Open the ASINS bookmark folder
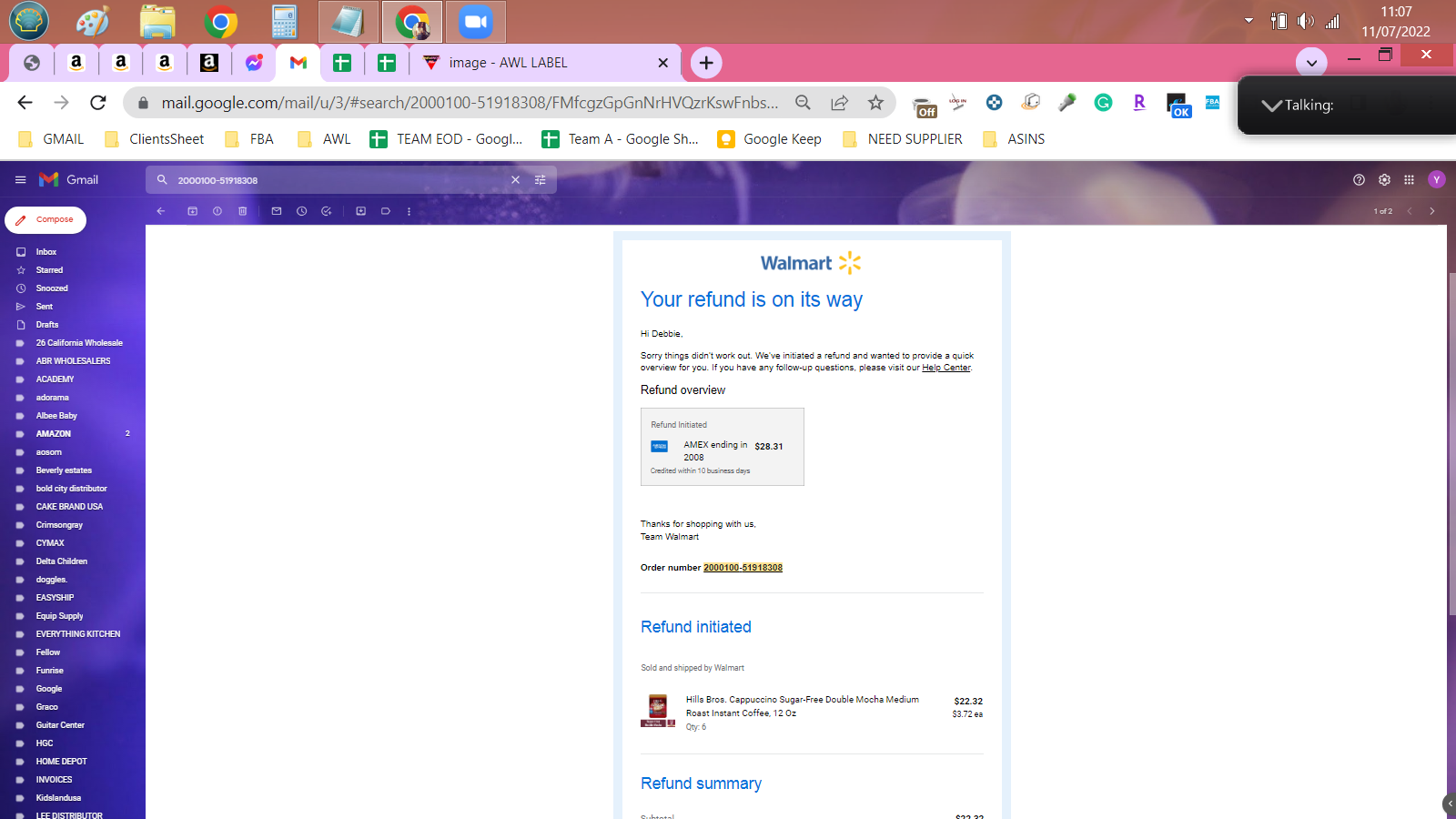This screenshot has width=1456, height=819. pyautogui.click(x=1013, y=139)
